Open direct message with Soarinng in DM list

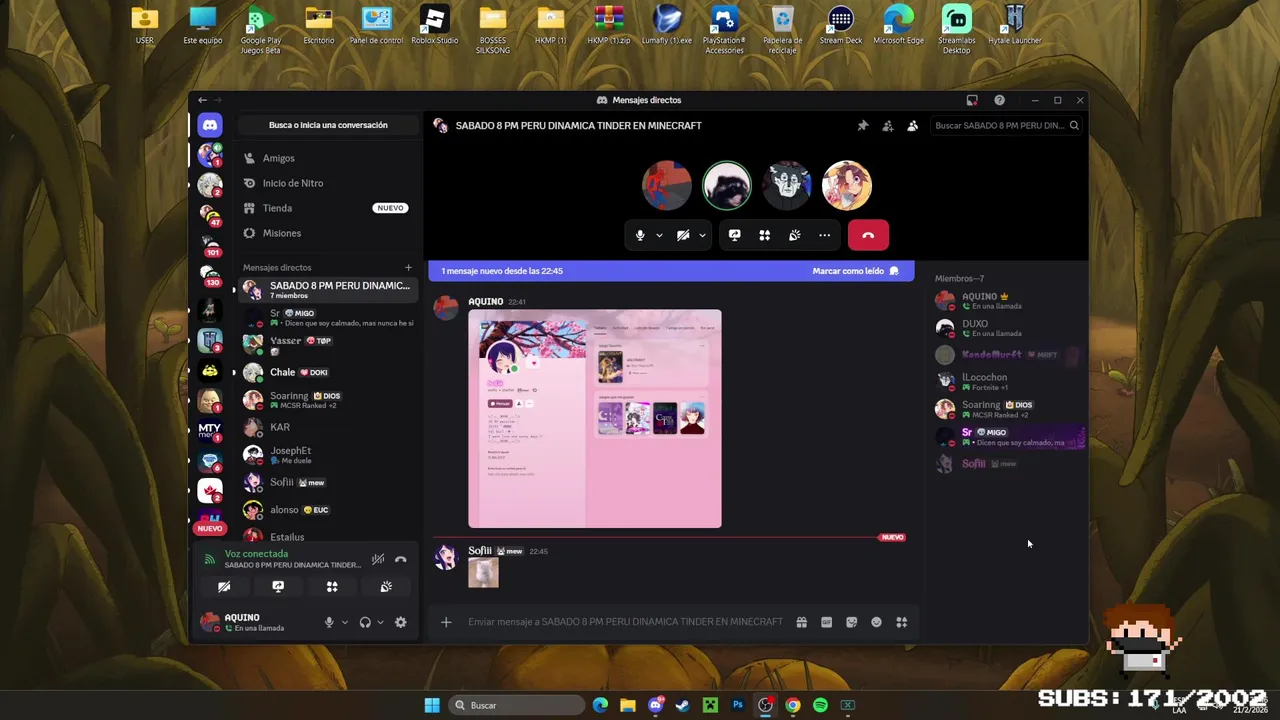pos(327,400)
